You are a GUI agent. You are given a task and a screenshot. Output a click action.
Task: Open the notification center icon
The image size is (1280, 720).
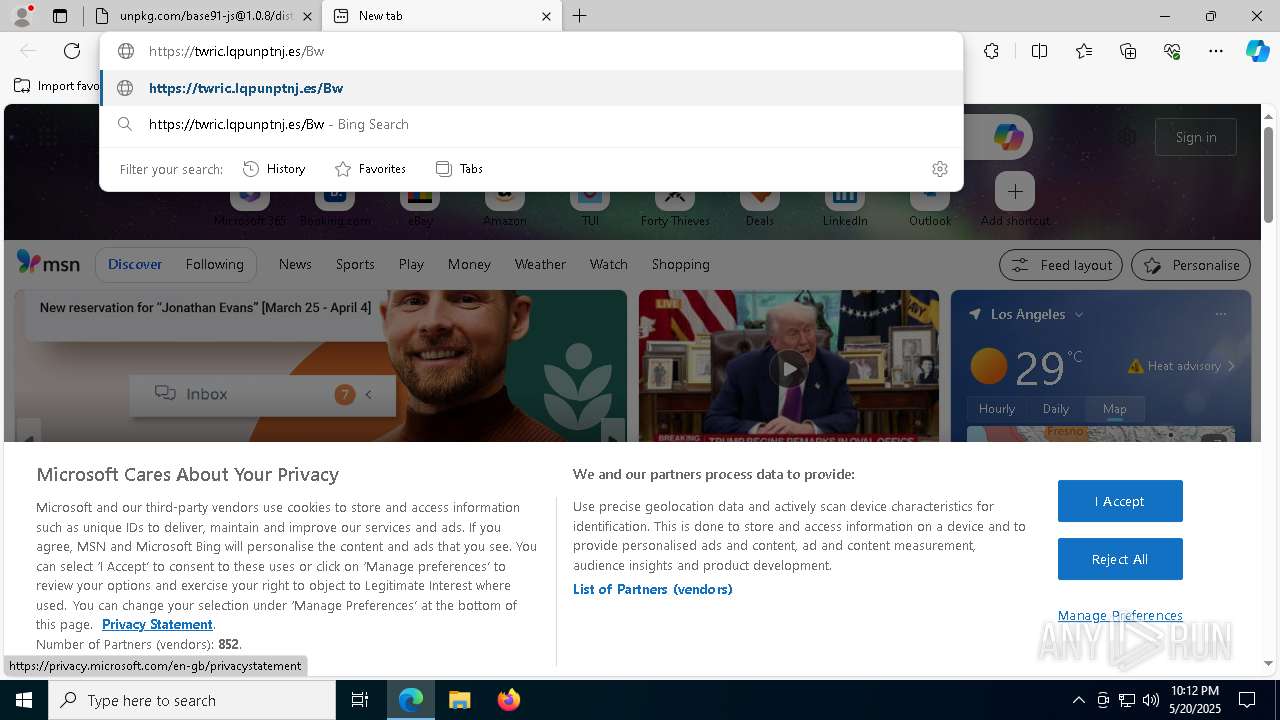click(x=1247, y=700)
